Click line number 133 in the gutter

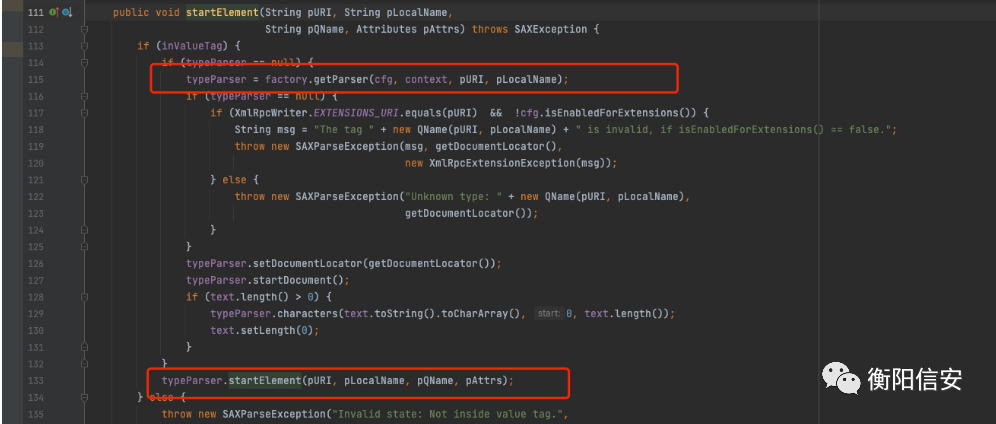coord(36,380)
